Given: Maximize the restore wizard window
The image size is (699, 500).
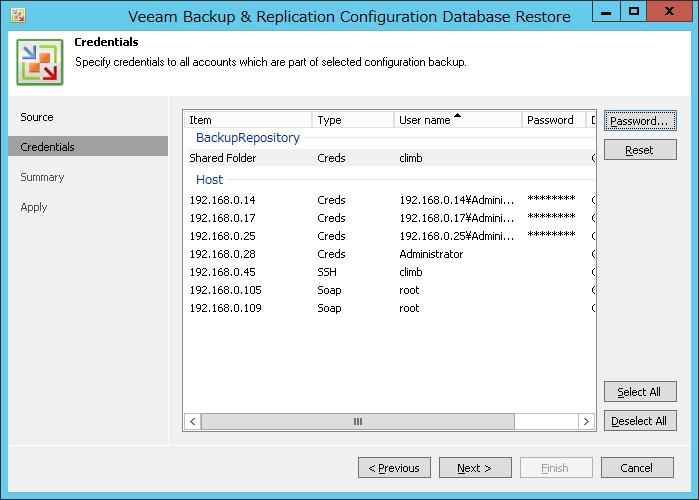Looking at the screenshot, I should tap(633, 12).
